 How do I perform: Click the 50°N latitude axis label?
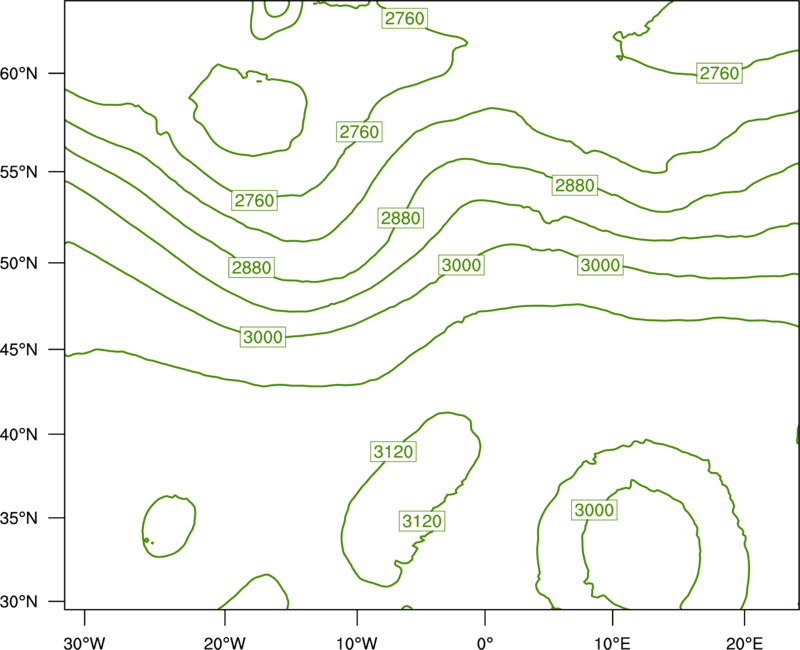pos(19,263)
